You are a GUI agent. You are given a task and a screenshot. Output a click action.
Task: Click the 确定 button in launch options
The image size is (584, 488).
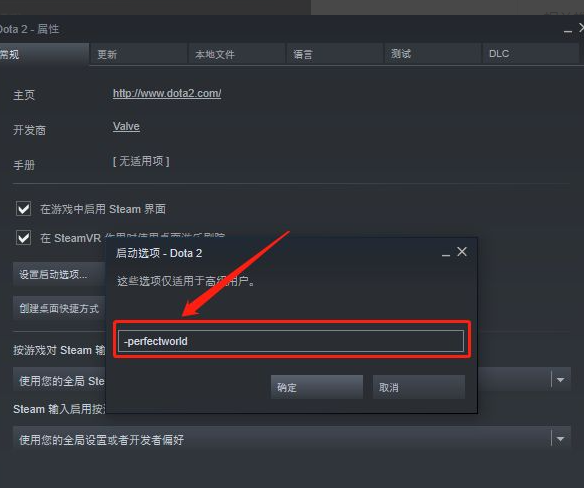[317, 387]
